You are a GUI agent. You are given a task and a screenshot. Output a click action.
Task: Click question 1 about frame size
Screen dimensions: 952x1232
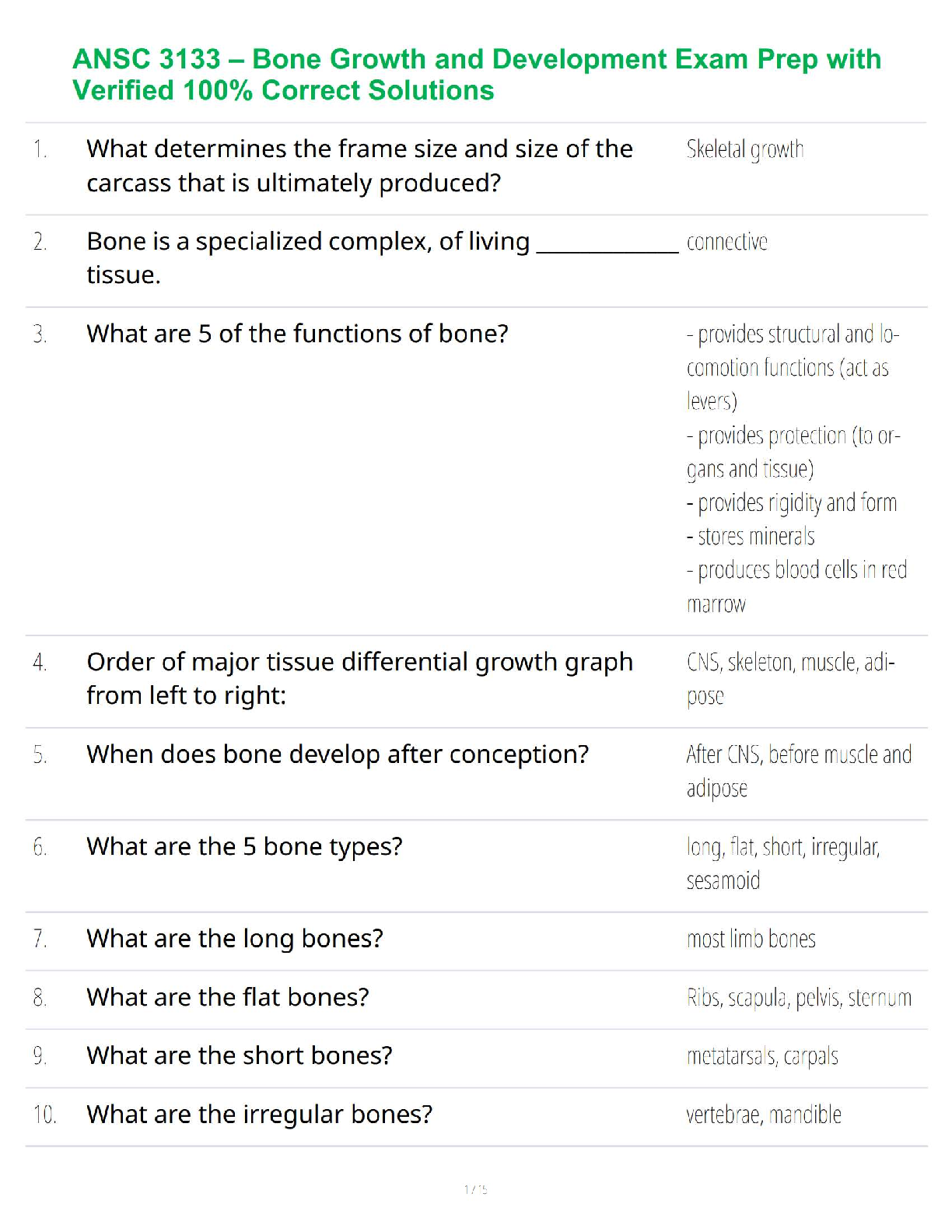click(x=359, y=165)
